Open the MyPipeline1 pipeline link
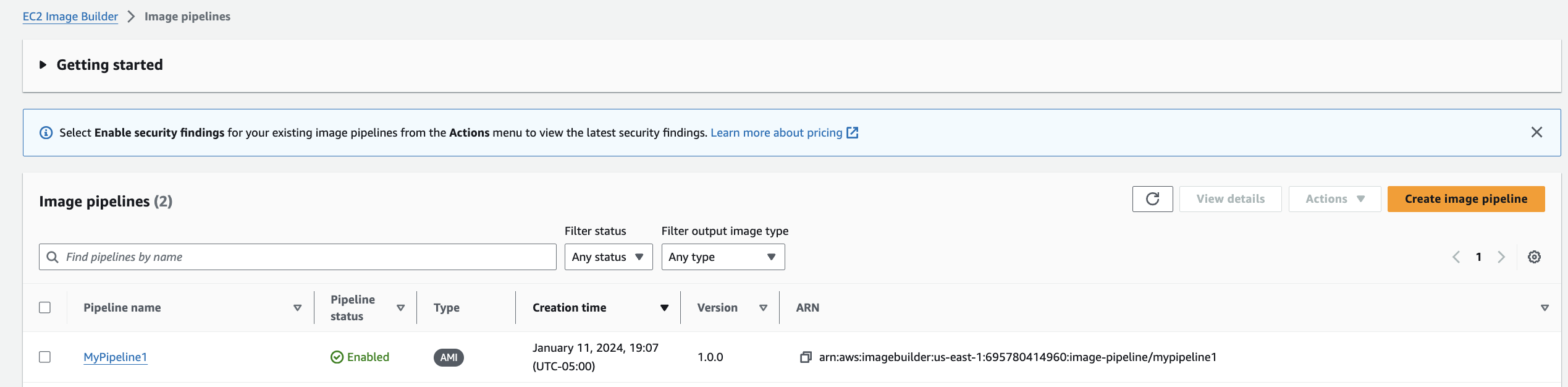 pos(116,357)
